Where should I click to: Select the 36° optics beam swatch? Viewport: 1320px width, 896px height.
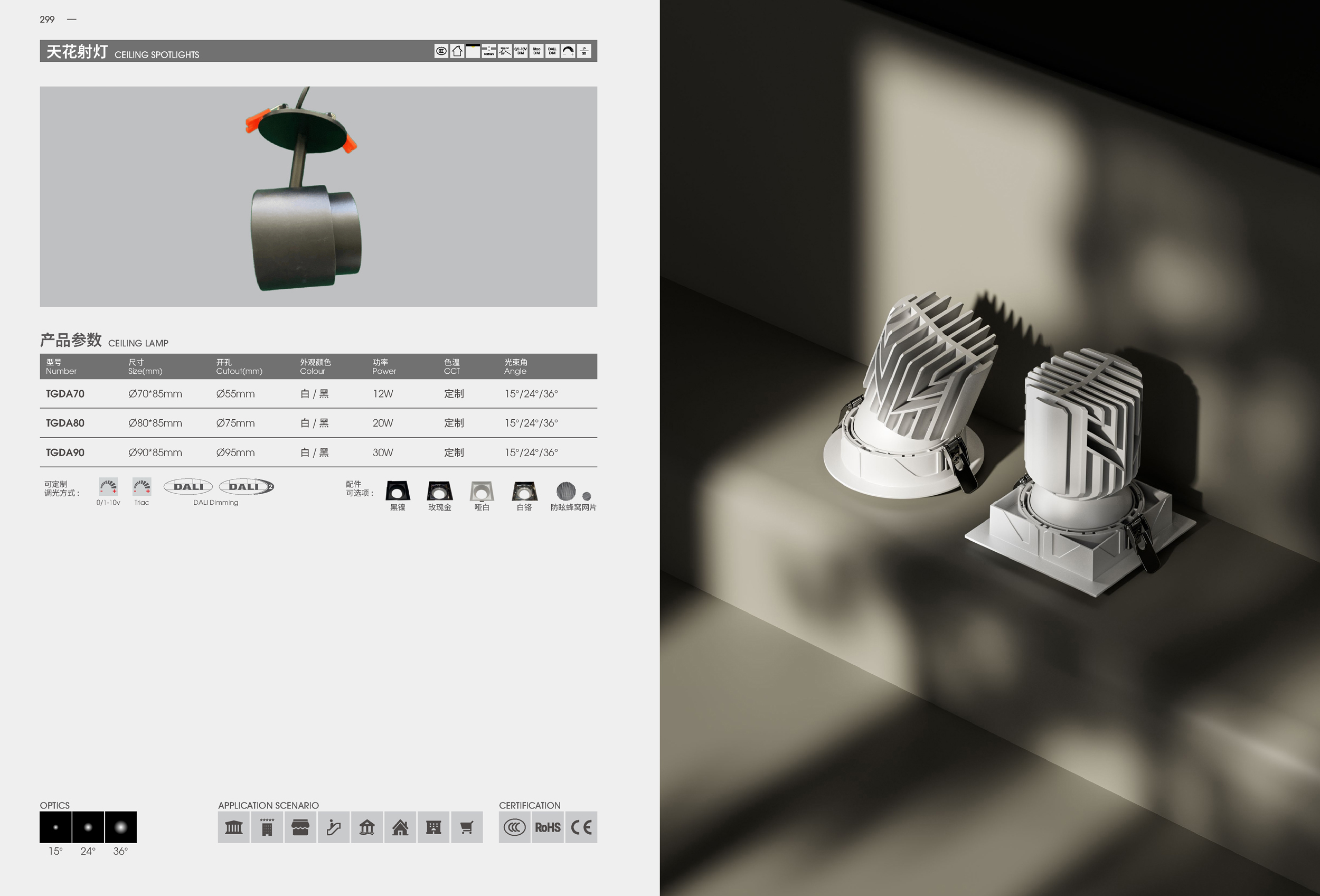point(120,827)
